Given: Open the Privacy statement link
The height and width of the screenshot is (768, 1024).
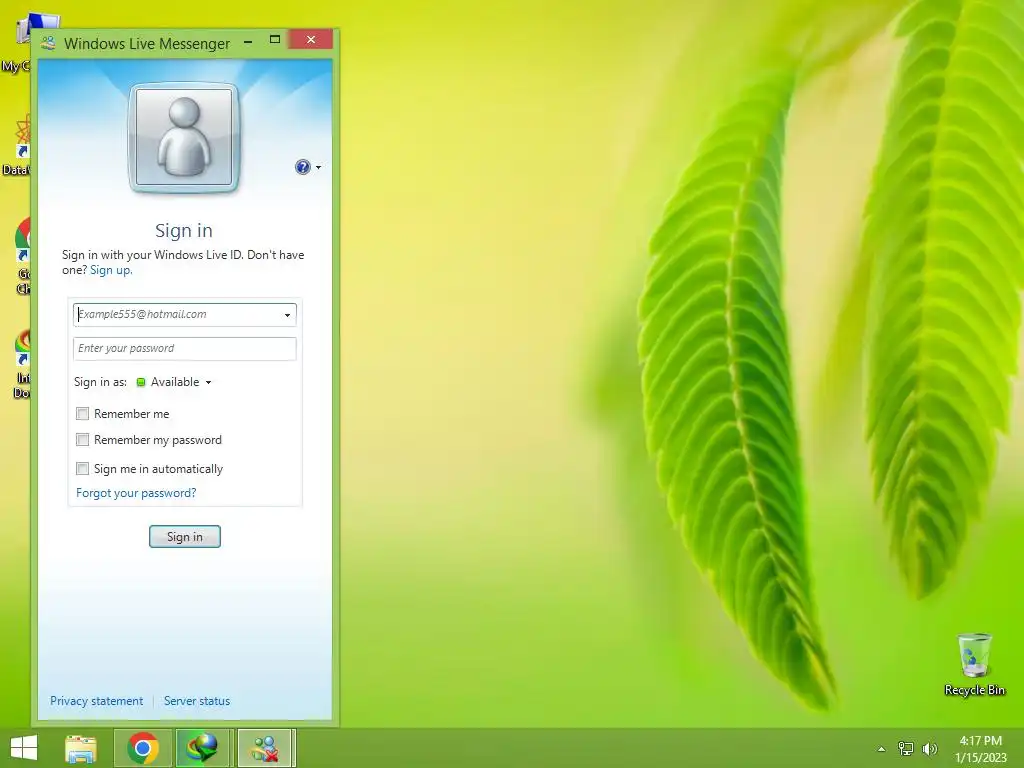Looking at the screenshot, I should 97,701.
